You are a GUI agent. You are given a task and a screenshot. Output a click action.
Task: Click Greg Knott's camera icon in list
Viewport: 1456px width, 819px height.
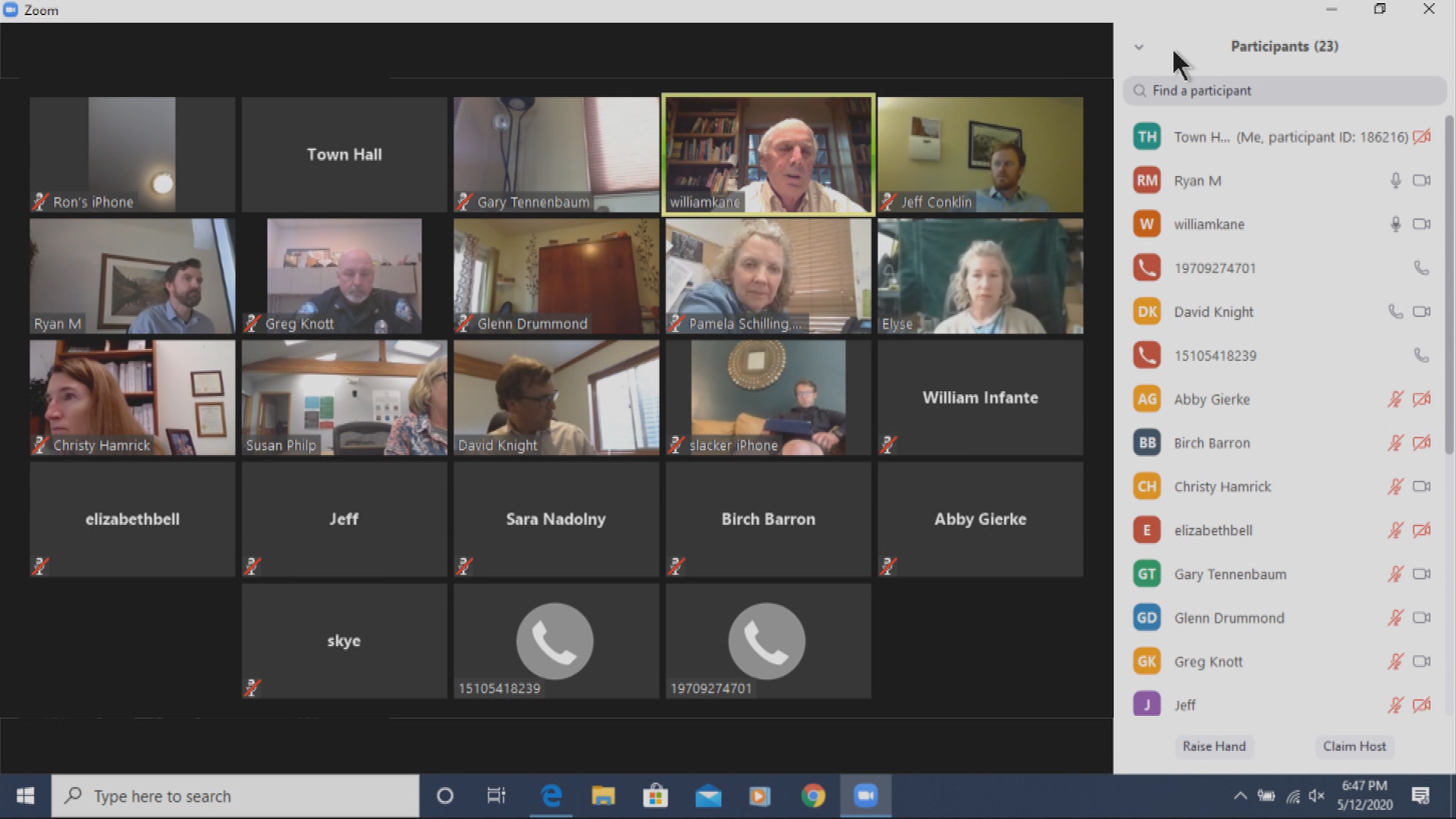pyautogui.click(x=1422, y=661)
